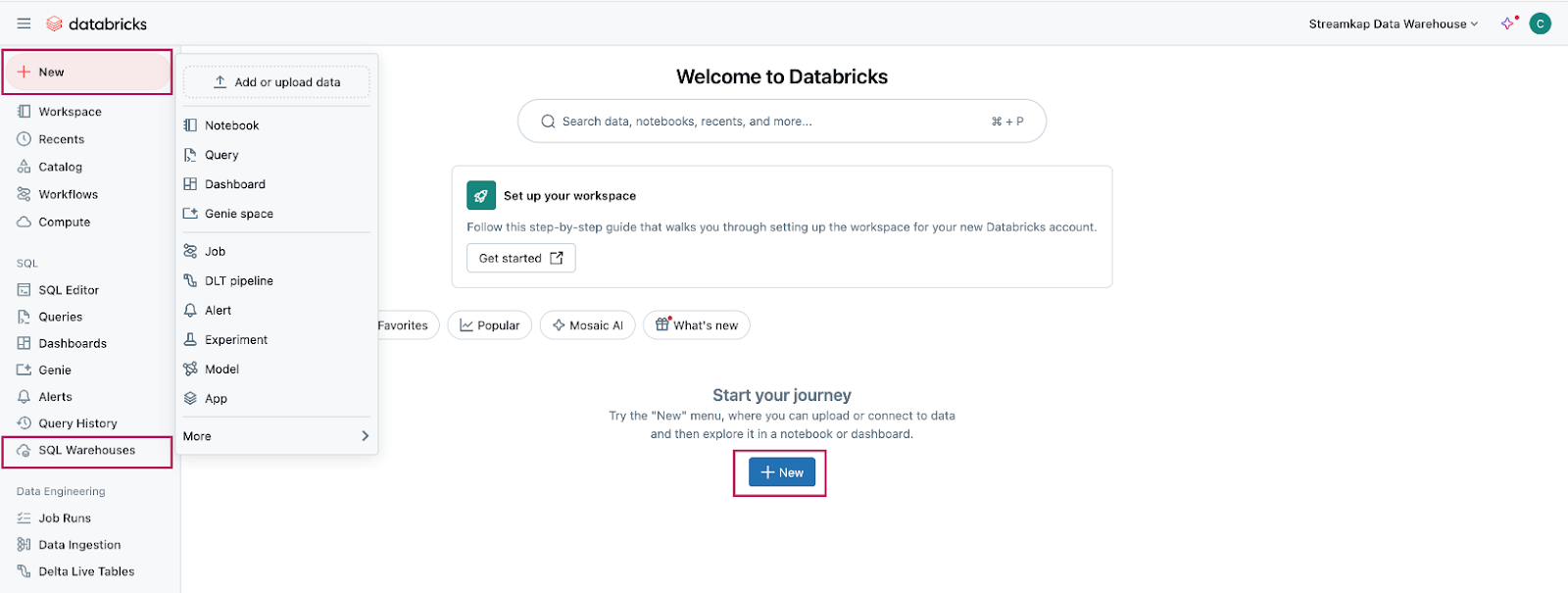Click Add or upload data button
Viewport: 1568px width, 593px height.
pyautogui.click(x=276, y=82)
